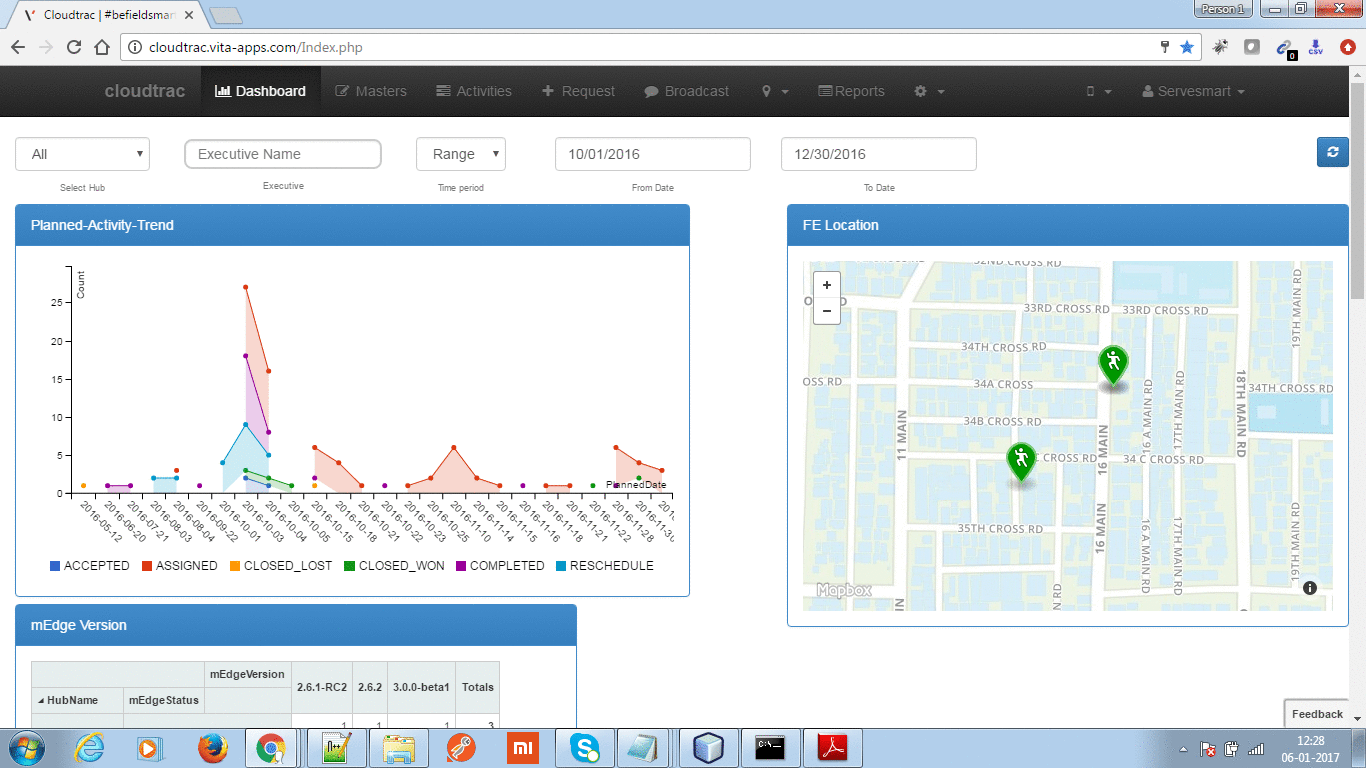Open the Masters menu item
The width and height of the screenshot is (1366, 768).
tap(370, 91)
